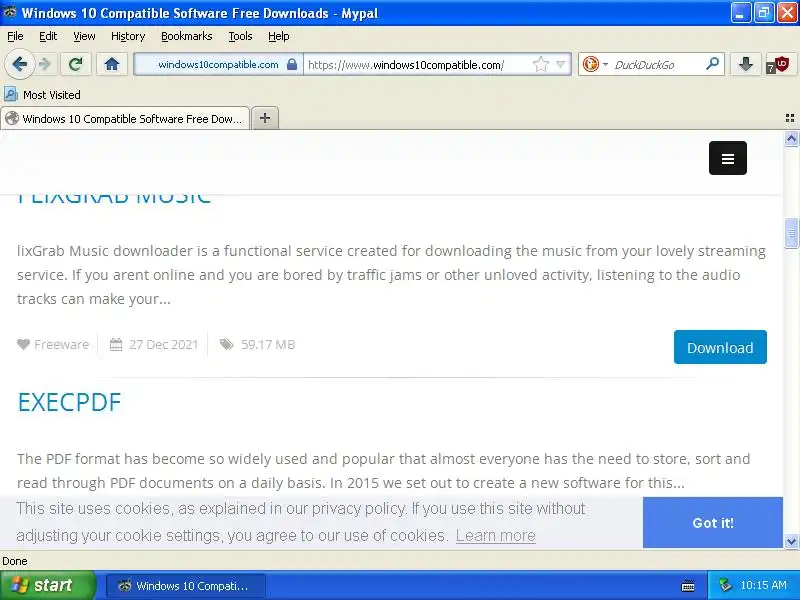
Task: Open the Edit menu
Action: (48, 36)
